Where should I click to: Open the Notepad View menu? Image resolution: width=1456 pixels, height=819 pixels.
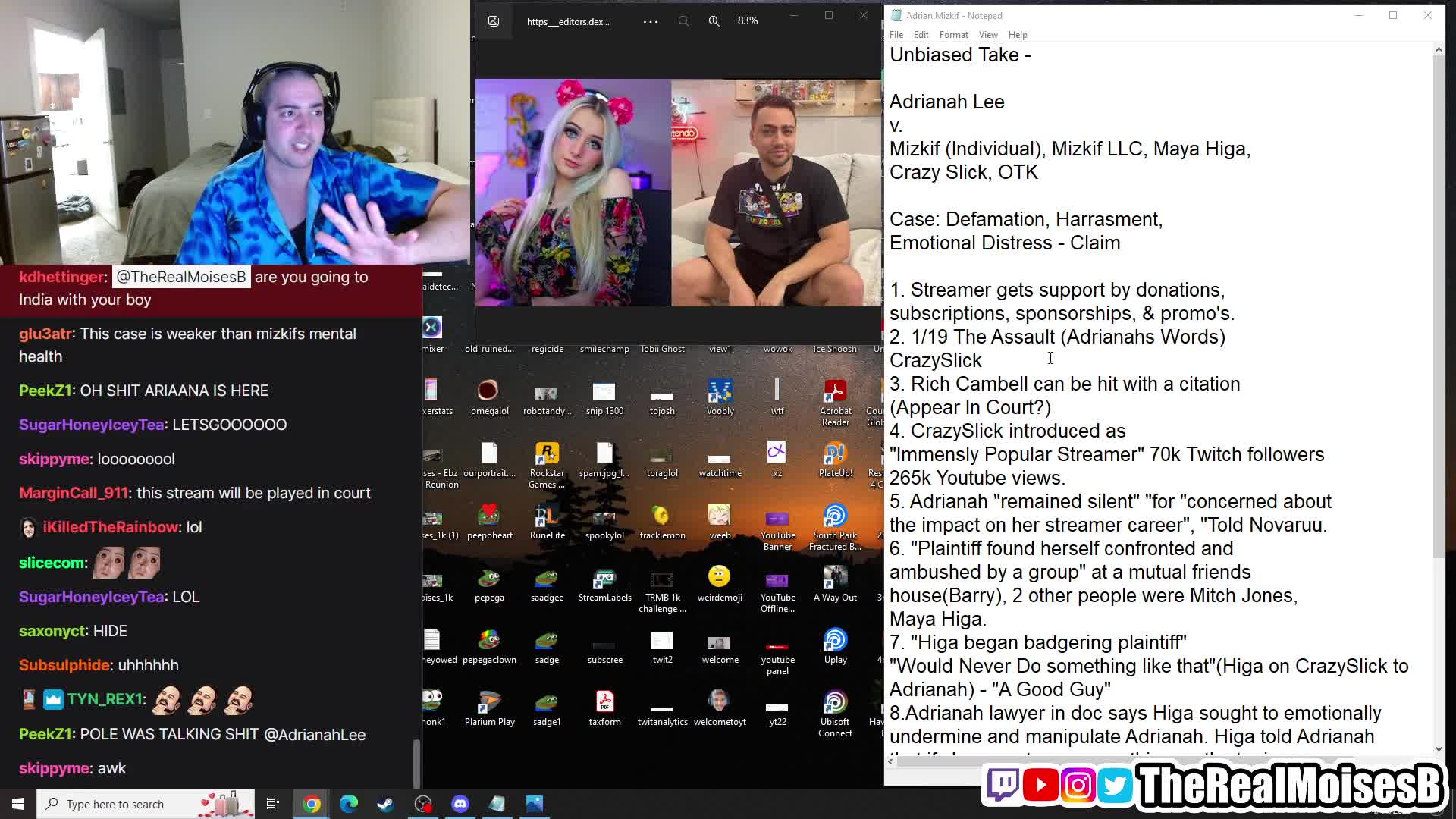[987, 35]
